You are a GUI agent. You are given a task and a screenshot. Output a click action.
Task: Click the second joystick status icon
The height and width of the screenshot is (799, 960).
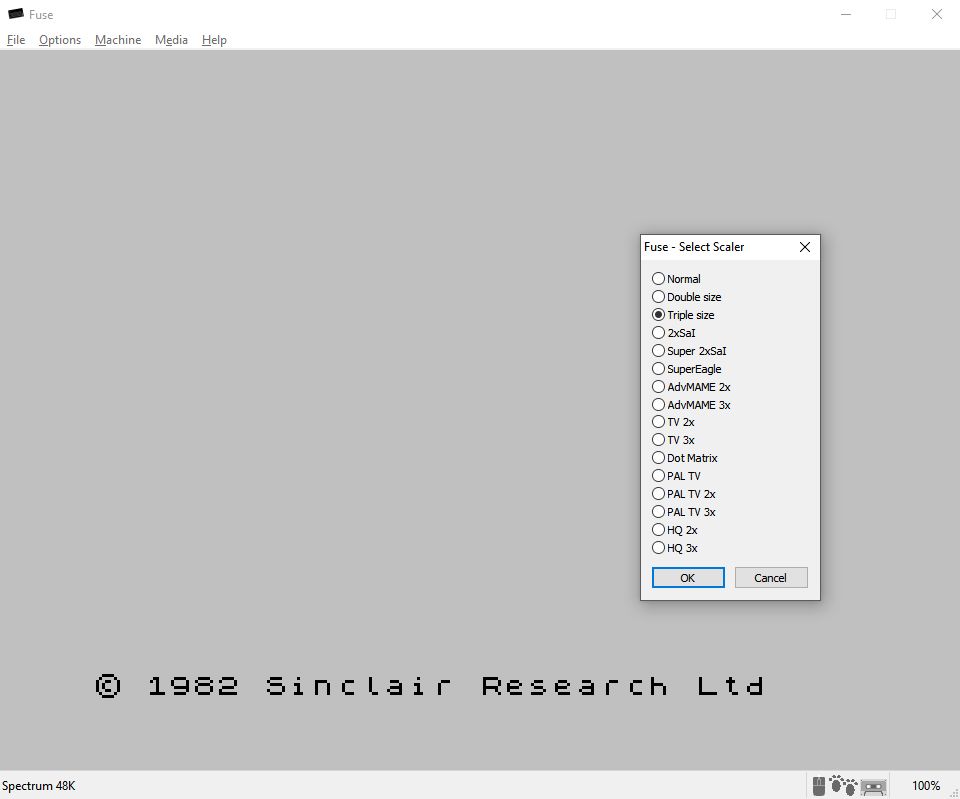(850, 786)
